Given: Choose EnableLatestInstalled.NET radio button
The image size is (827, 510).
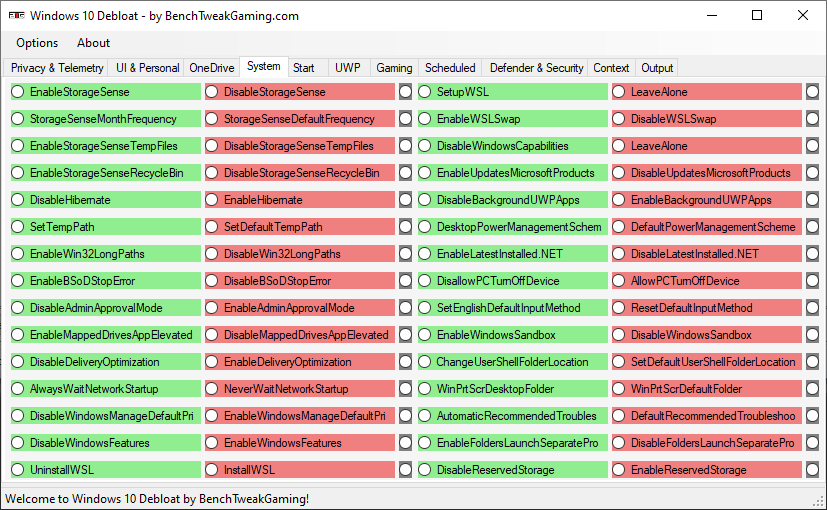Looking at the screenshot, I should (x=513, y=254).
